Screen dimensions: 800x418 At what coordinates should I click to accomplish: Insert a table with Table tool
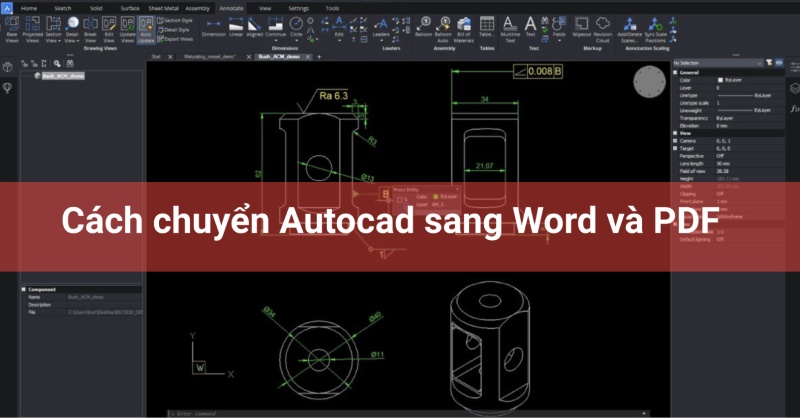click(487, 28)
